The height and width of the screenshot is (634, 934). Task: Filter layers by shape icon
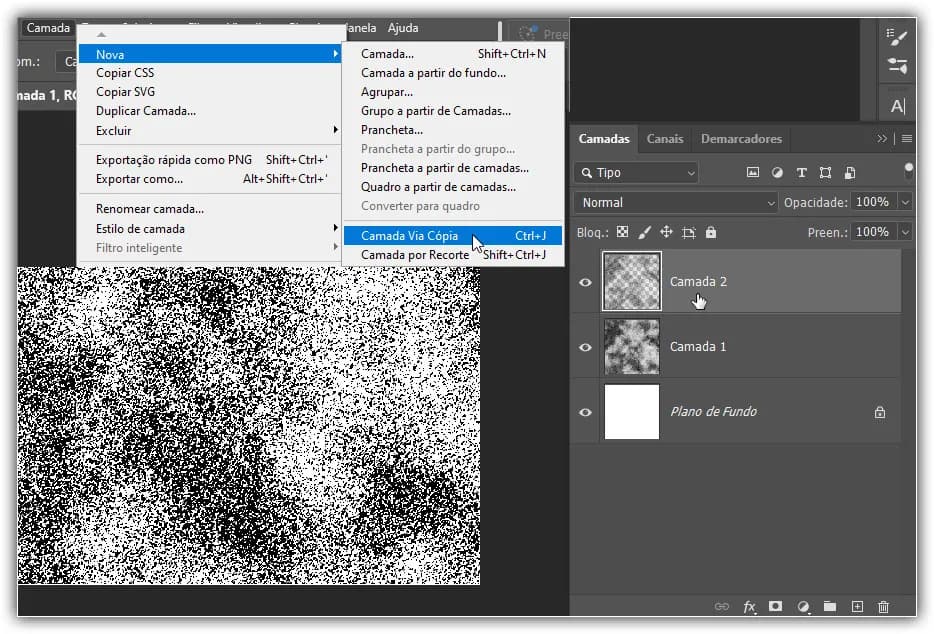(x=825, y=173)
